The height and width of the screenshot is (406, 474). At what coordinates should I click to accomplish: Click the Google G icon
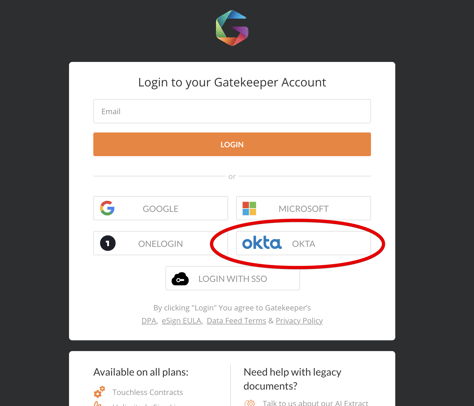point(107,208)
